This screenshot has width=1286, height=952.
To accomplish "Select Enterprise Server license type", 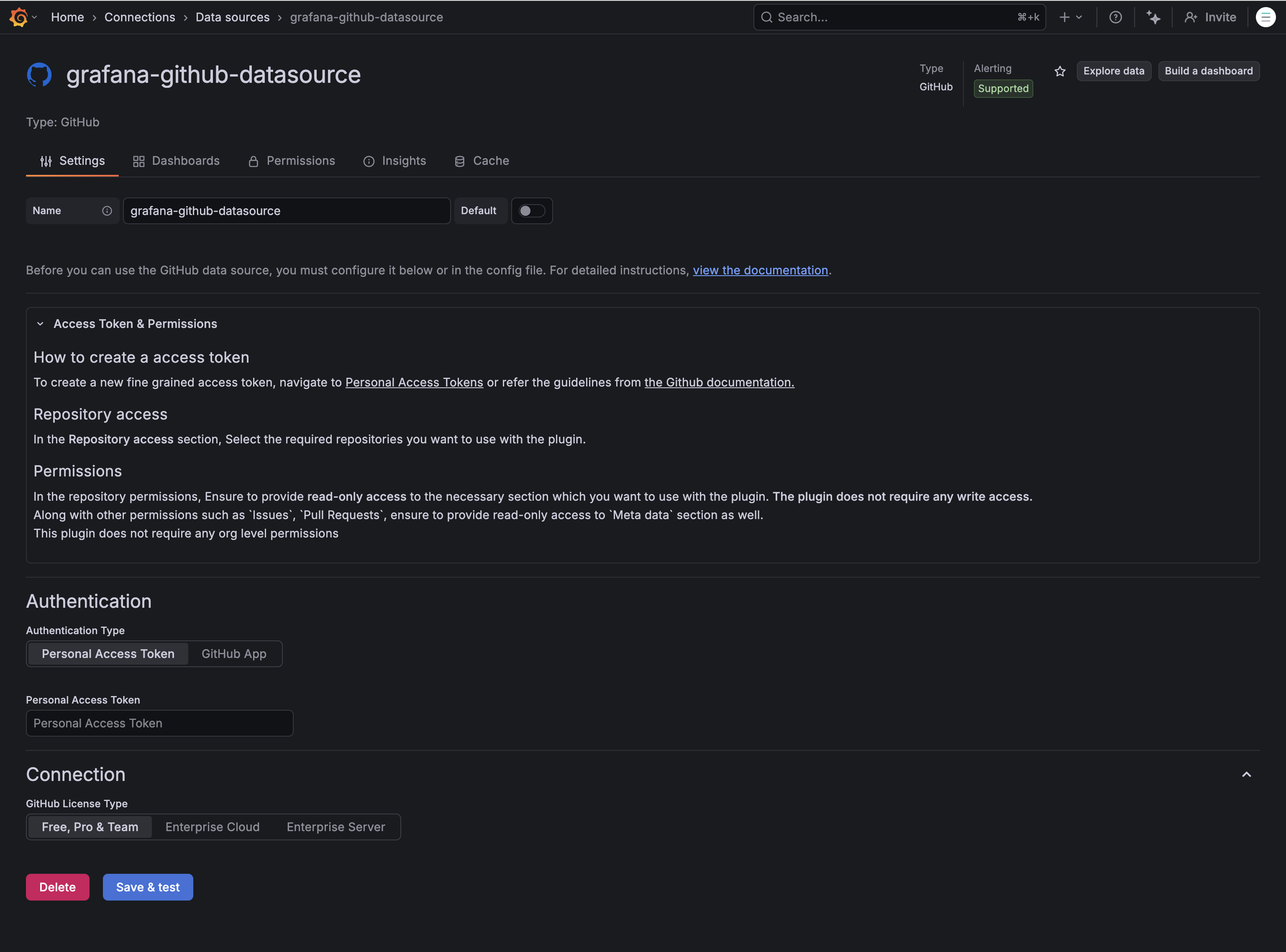I will coord(336,827).
